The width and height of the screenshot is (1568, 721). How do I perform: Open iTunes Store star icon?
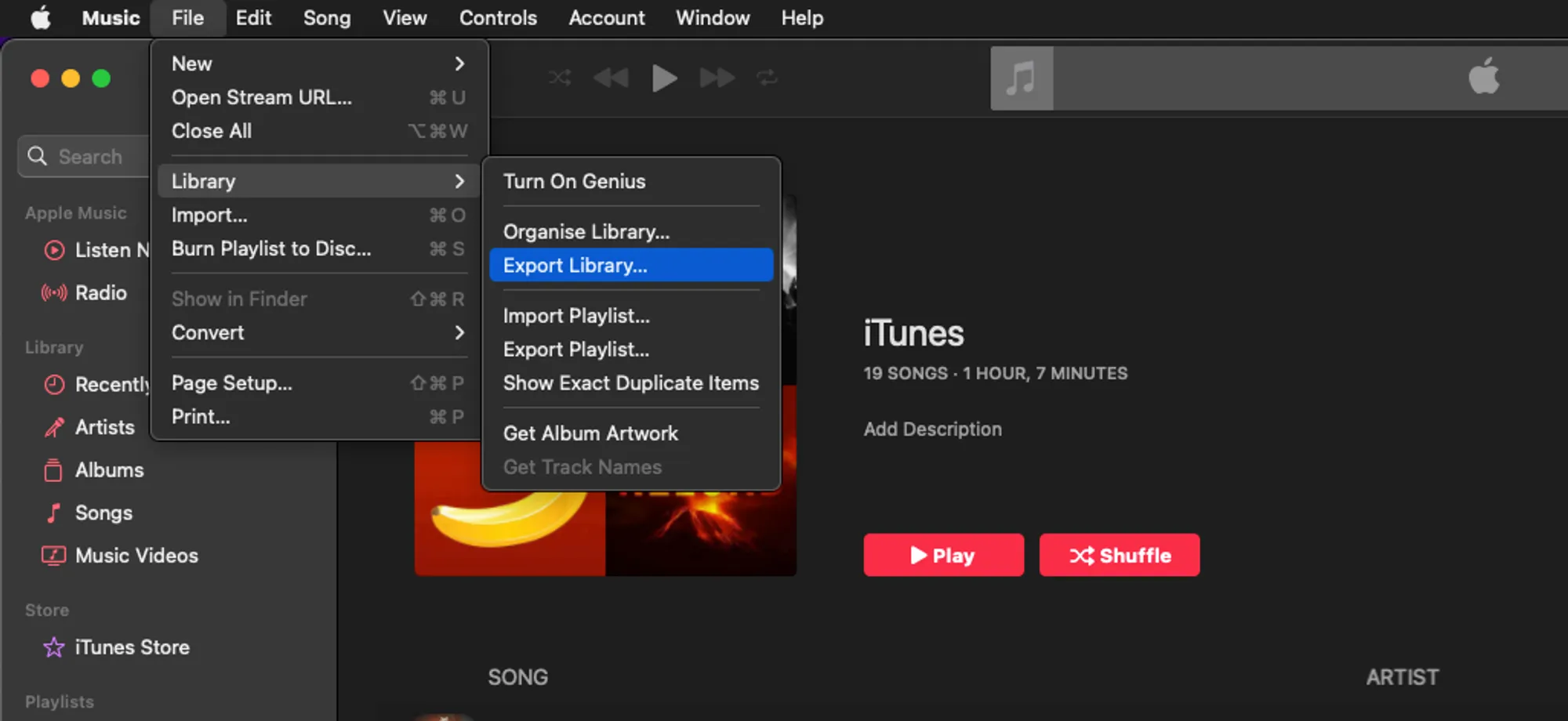[53, 647]
